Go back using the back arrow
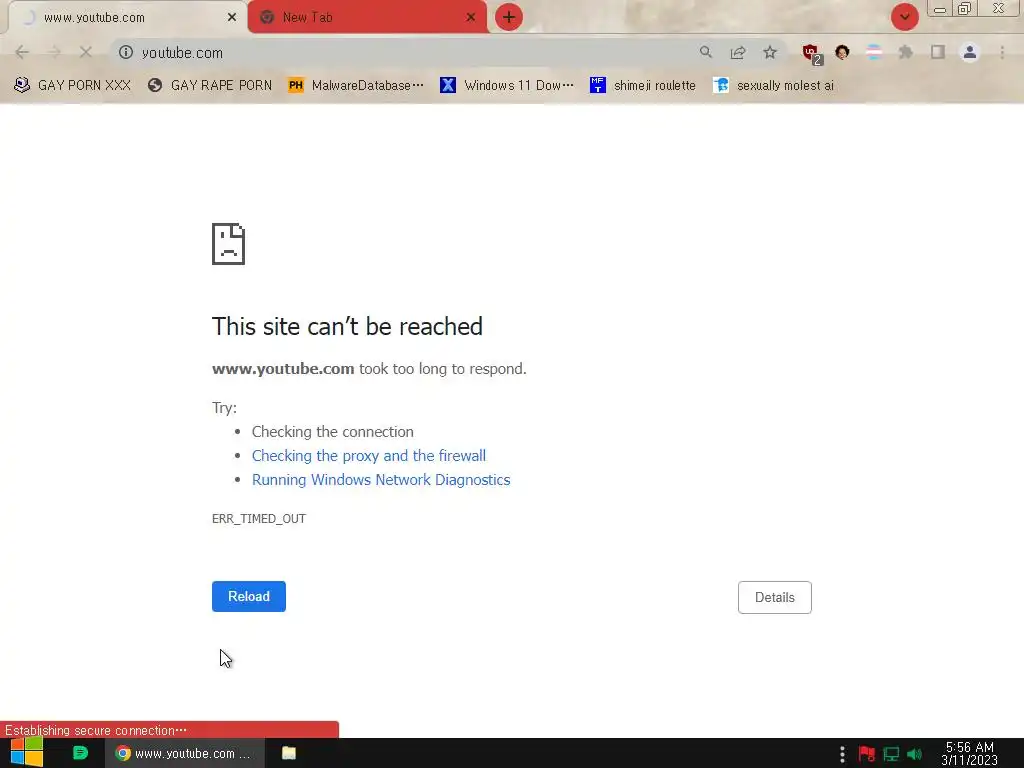 tap(22, 52)
